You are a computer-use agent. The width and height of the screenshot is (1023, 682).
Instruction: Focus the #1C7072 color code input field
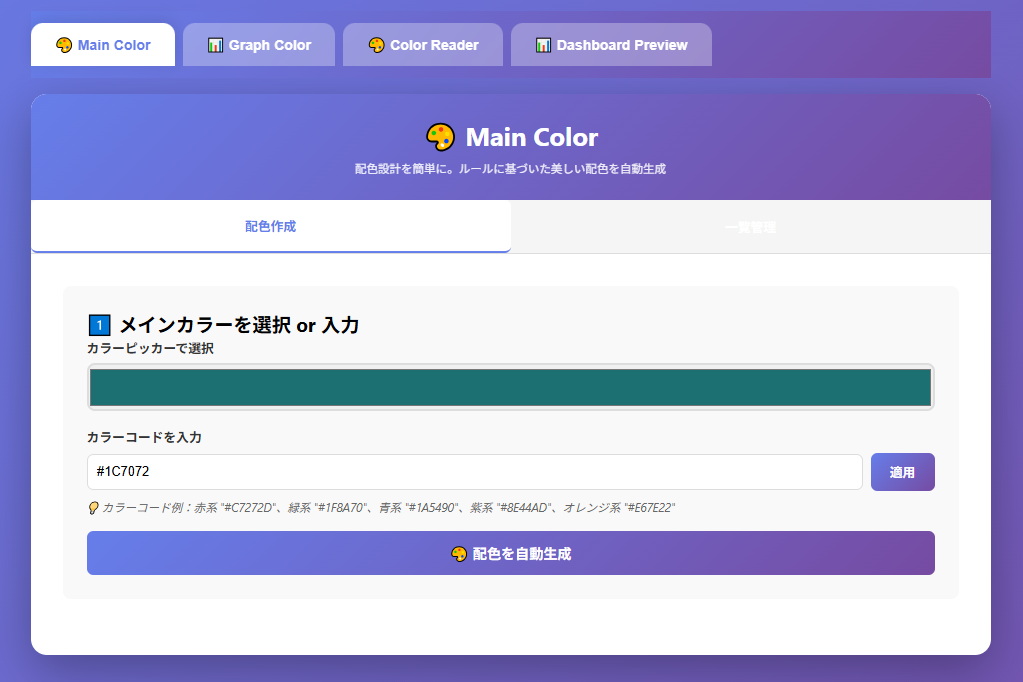[x=474, y=472]
